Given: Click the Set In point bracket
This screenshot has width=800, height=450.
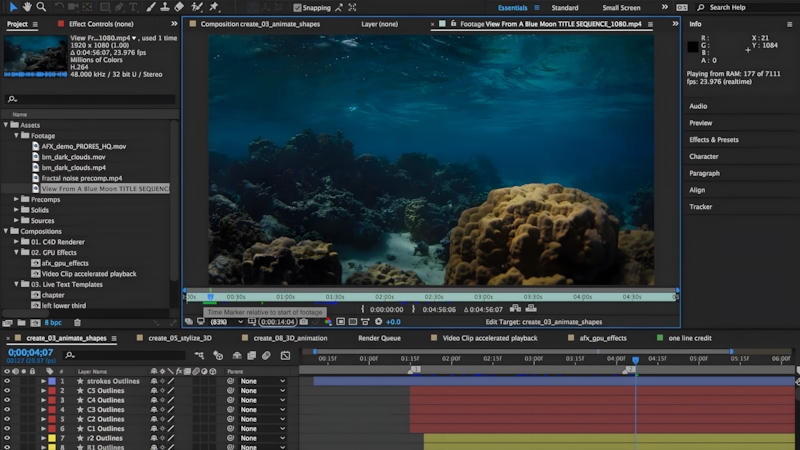Looking at the screenshot, I should coord(363,309).
